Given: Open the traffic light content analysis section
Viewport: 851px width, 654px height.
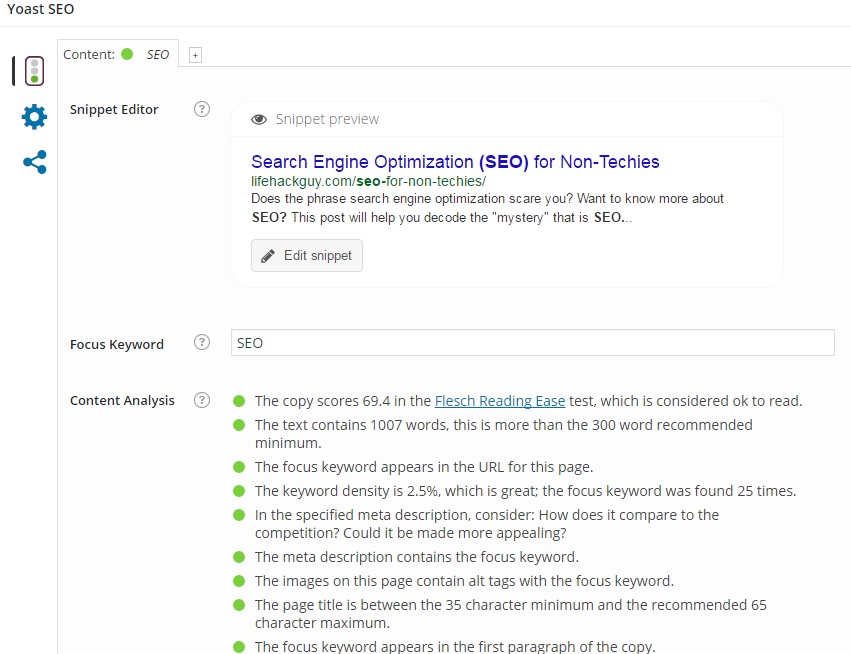Looking at the screenshot, I should click(34, 71).
